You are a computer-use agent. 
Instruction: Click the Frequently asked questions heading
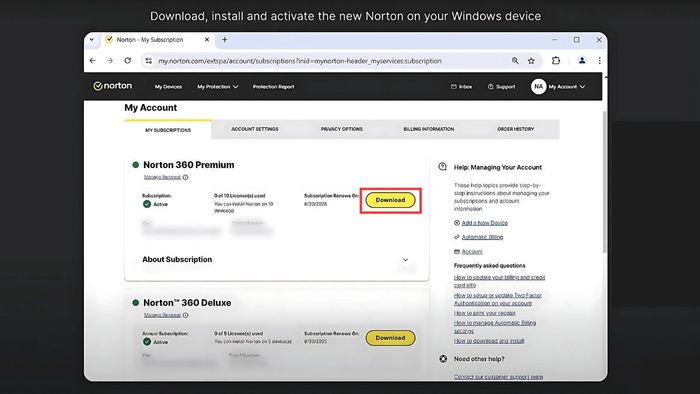[x=489, y=265]
